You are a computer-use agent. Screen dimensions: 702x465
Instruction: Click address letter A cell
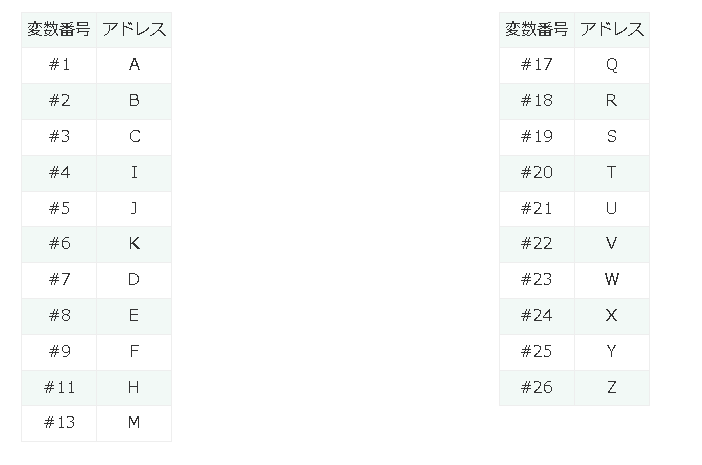click(134, 65)
